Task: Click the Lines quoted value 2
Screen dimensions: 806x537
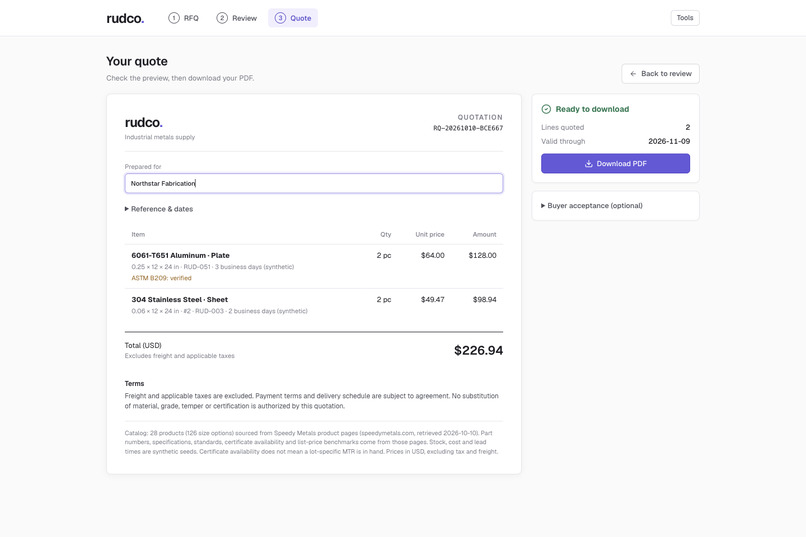Action: [x=687, y=127]
